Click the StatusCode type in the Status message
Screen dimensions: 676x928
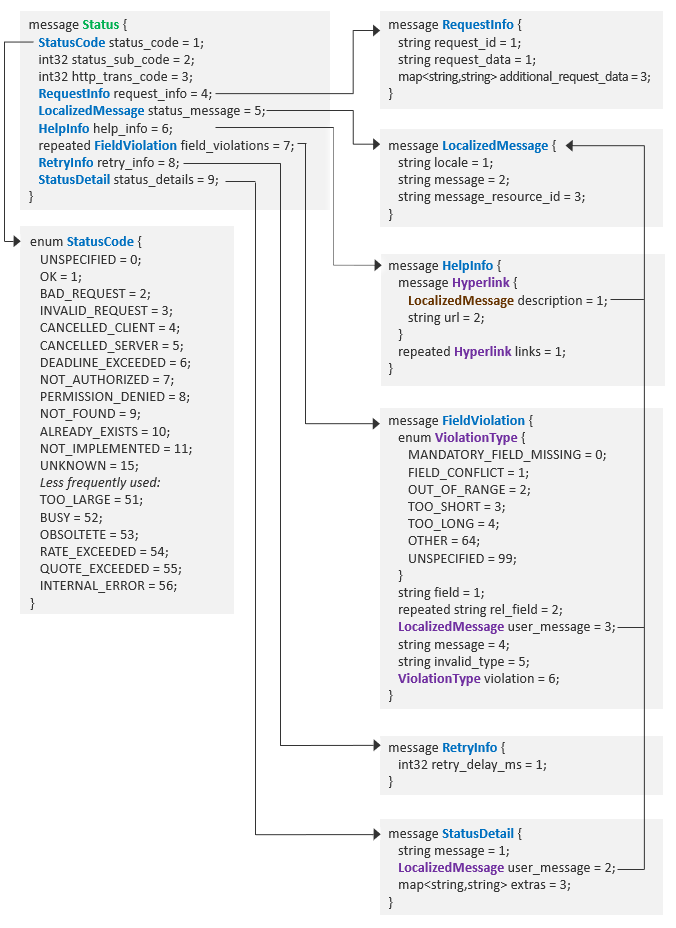(x=71, y=42)
